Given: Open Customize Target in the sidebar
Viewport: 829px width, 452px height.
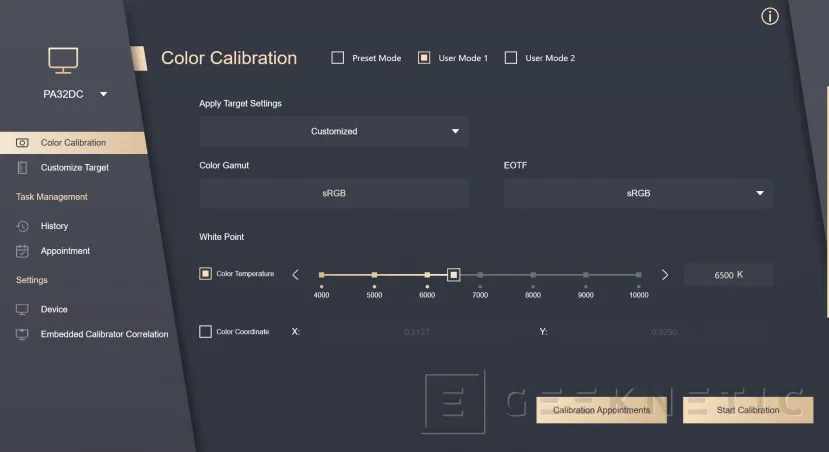Looking at the screenshot, I should click(x=75, y=168).
